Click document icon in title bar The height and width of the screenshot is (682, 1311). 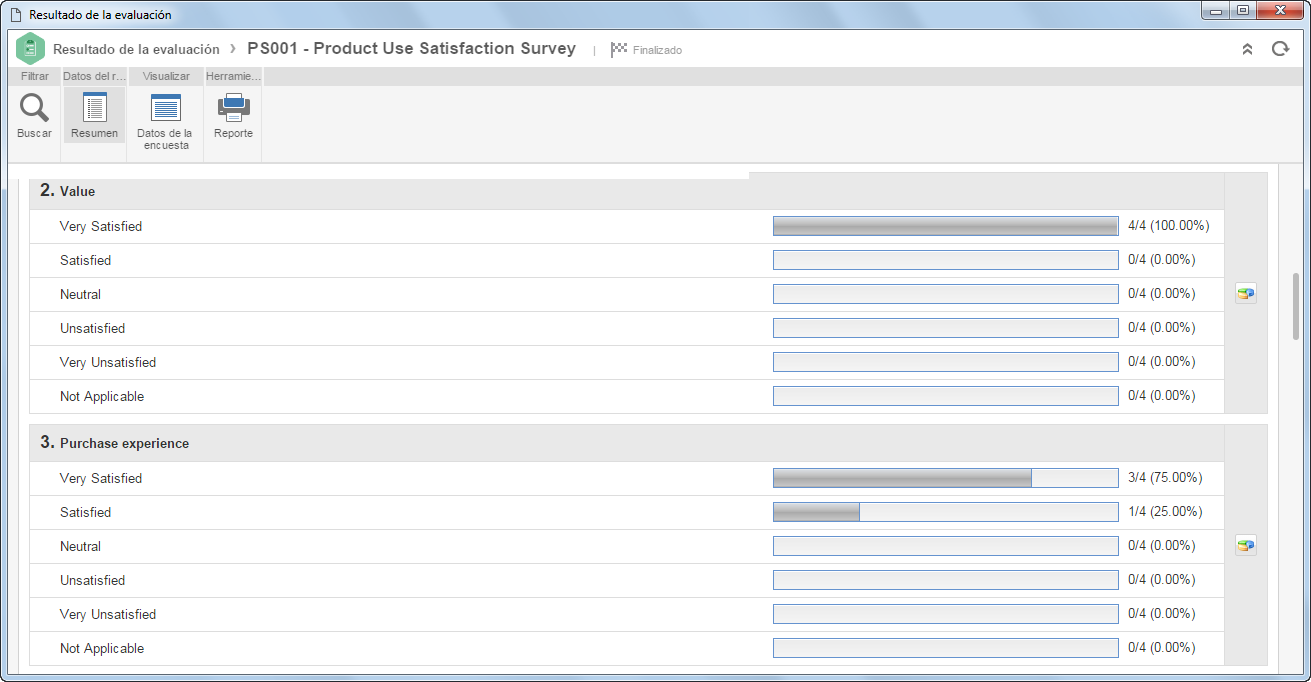(14, 15)
